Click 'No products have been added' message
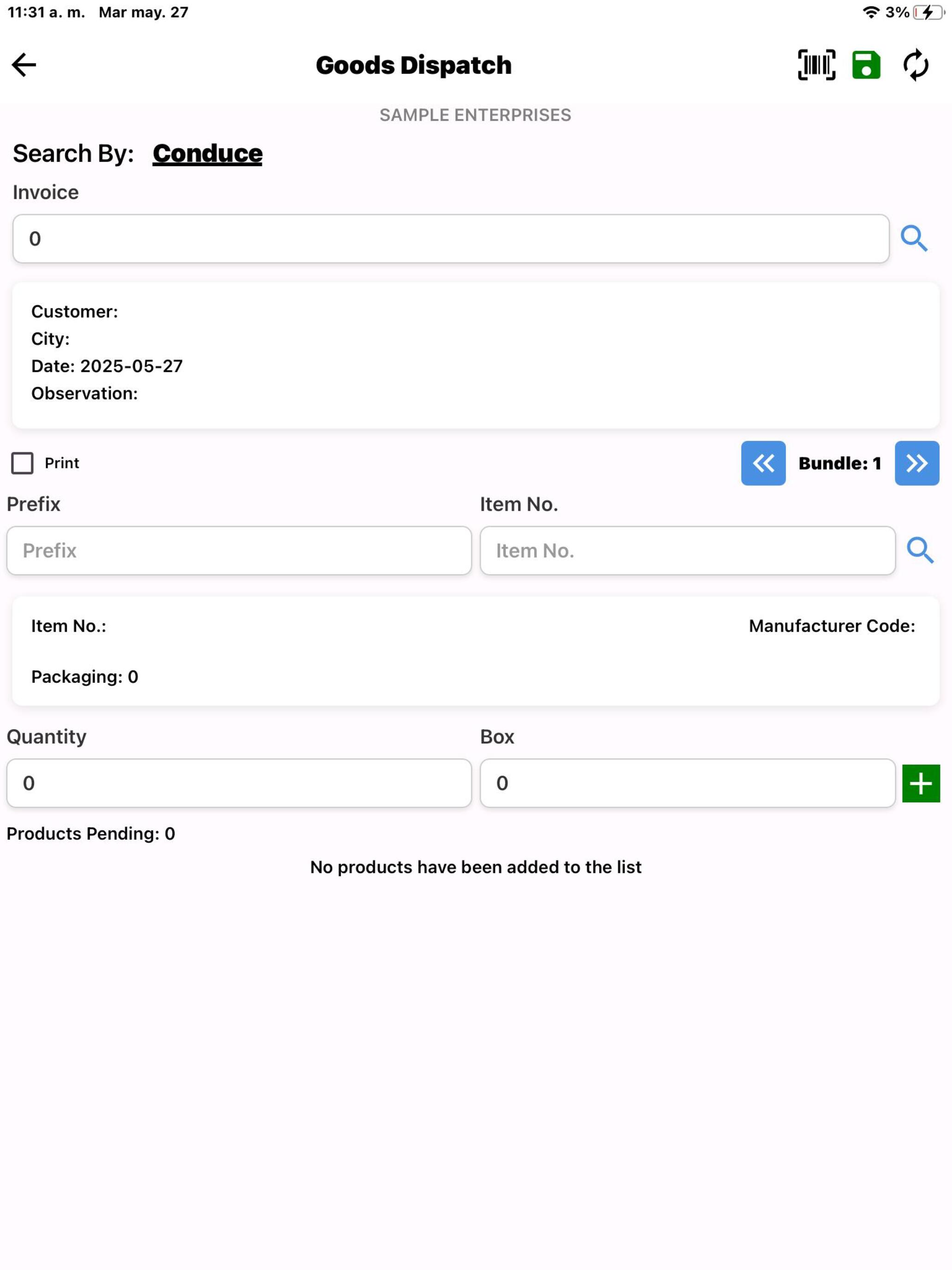The width and height of the screenshot is (952, 1270). [x=476, y=867]
